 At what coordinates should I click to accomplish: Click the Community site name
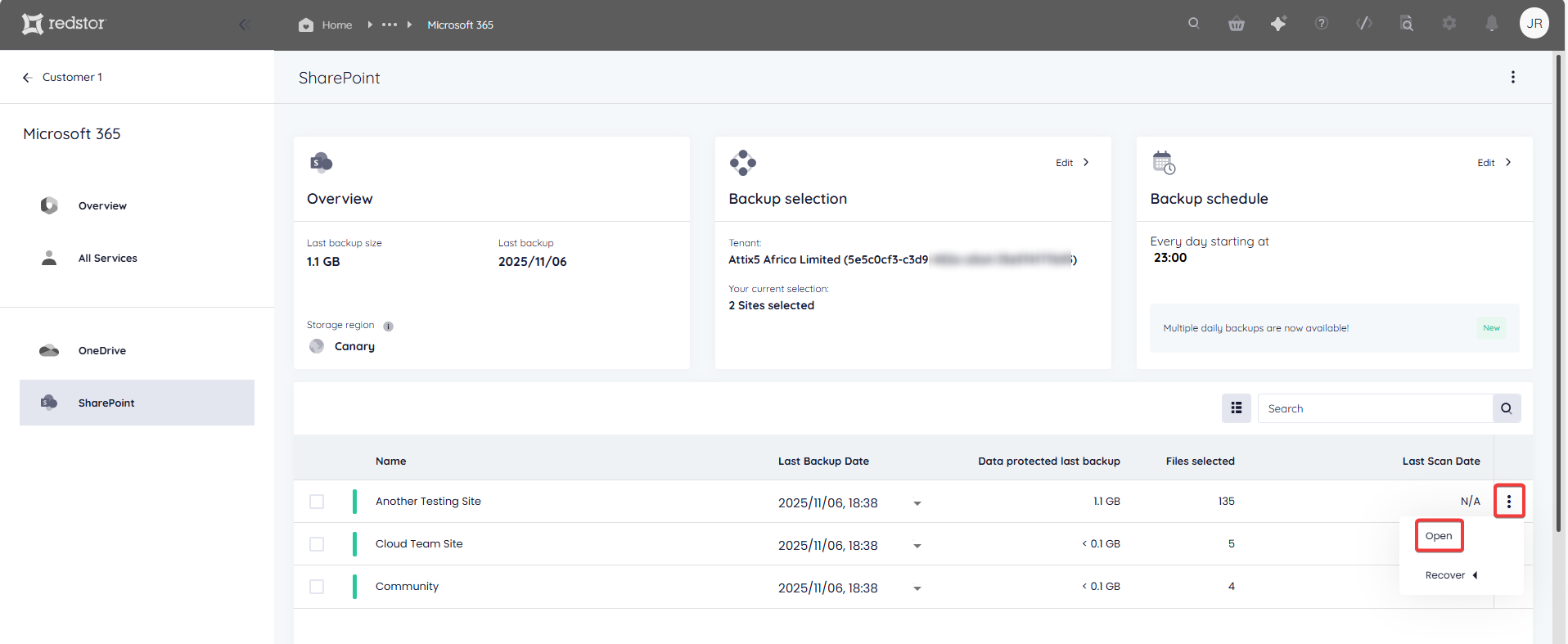[407, 586]
